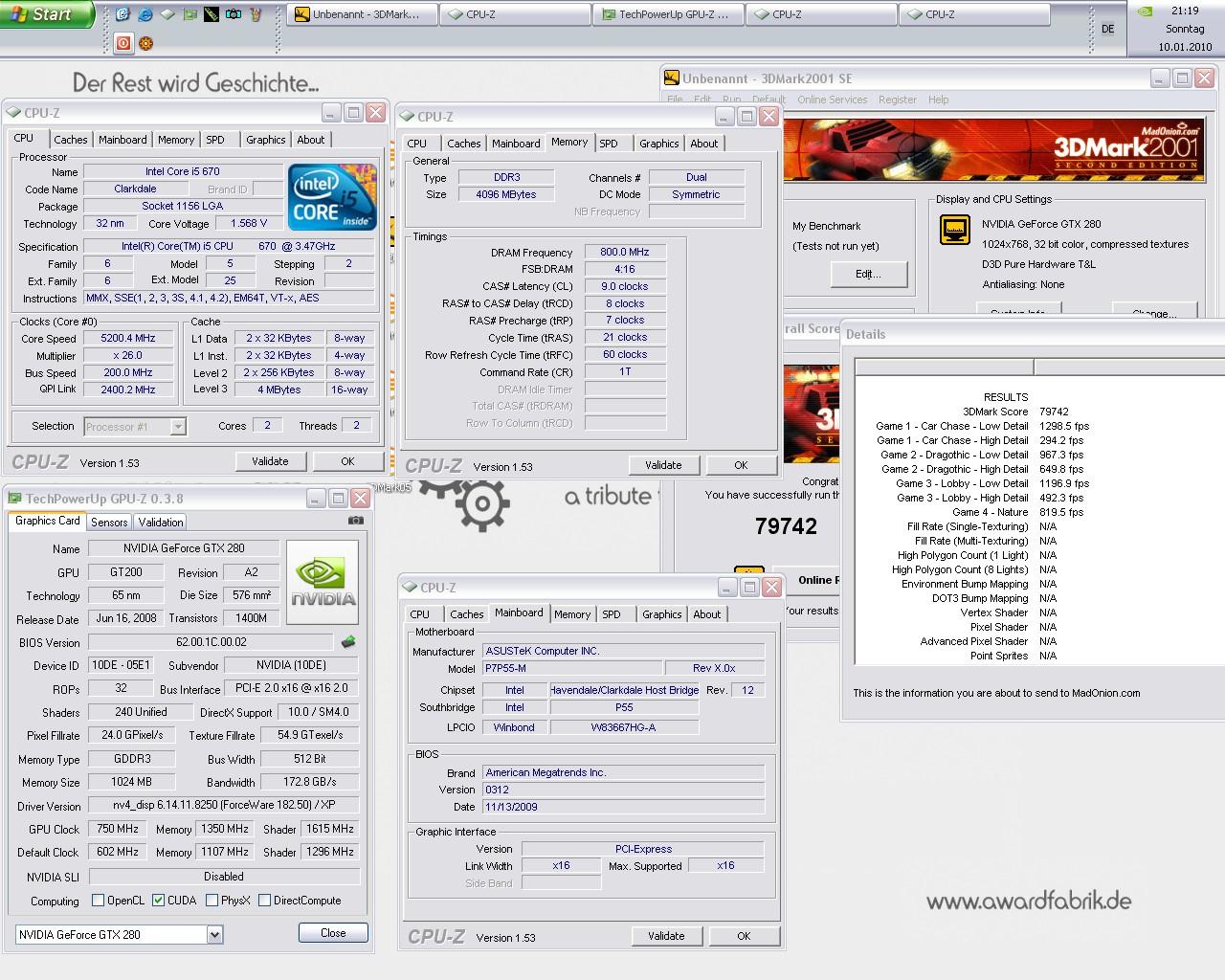This screenshot has width=1225, height=980.
Task: Enable the DirectCompute checkbox
Action: point(264,901)
